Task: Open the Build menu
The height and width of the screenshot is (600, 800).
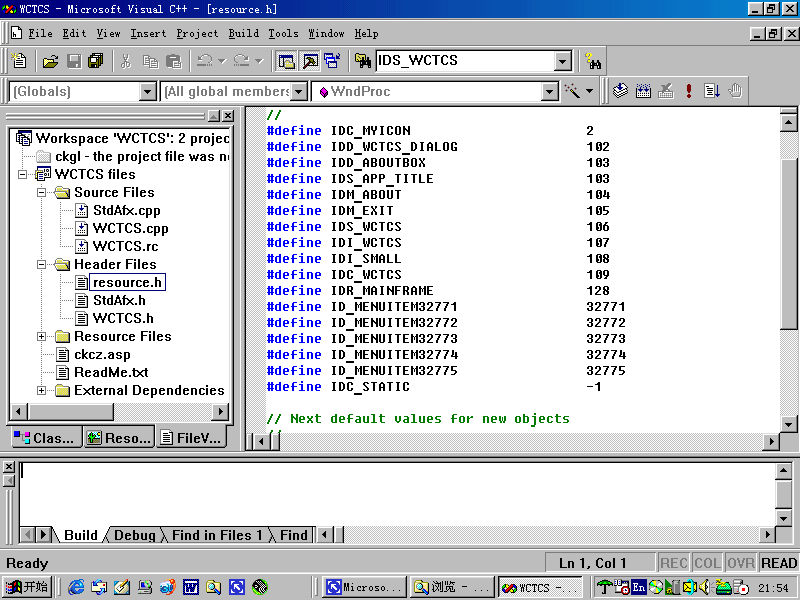Action: [243, 34]
